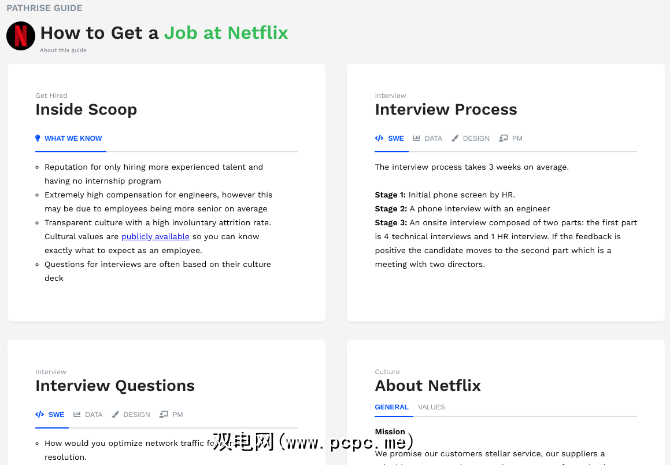Image resolution: width=670 pixels, height=465 pixels.
Task: Select the DESIGN pencil icon under Interview Questions
Action: [x=115, y=414]
